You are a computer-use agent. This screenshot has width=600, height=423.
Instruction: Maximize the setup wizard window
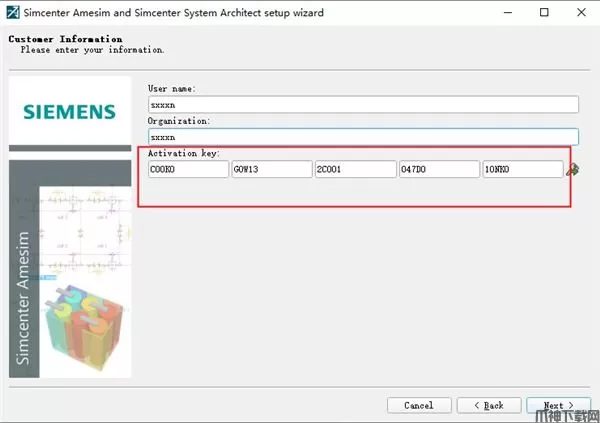[543, 13]
